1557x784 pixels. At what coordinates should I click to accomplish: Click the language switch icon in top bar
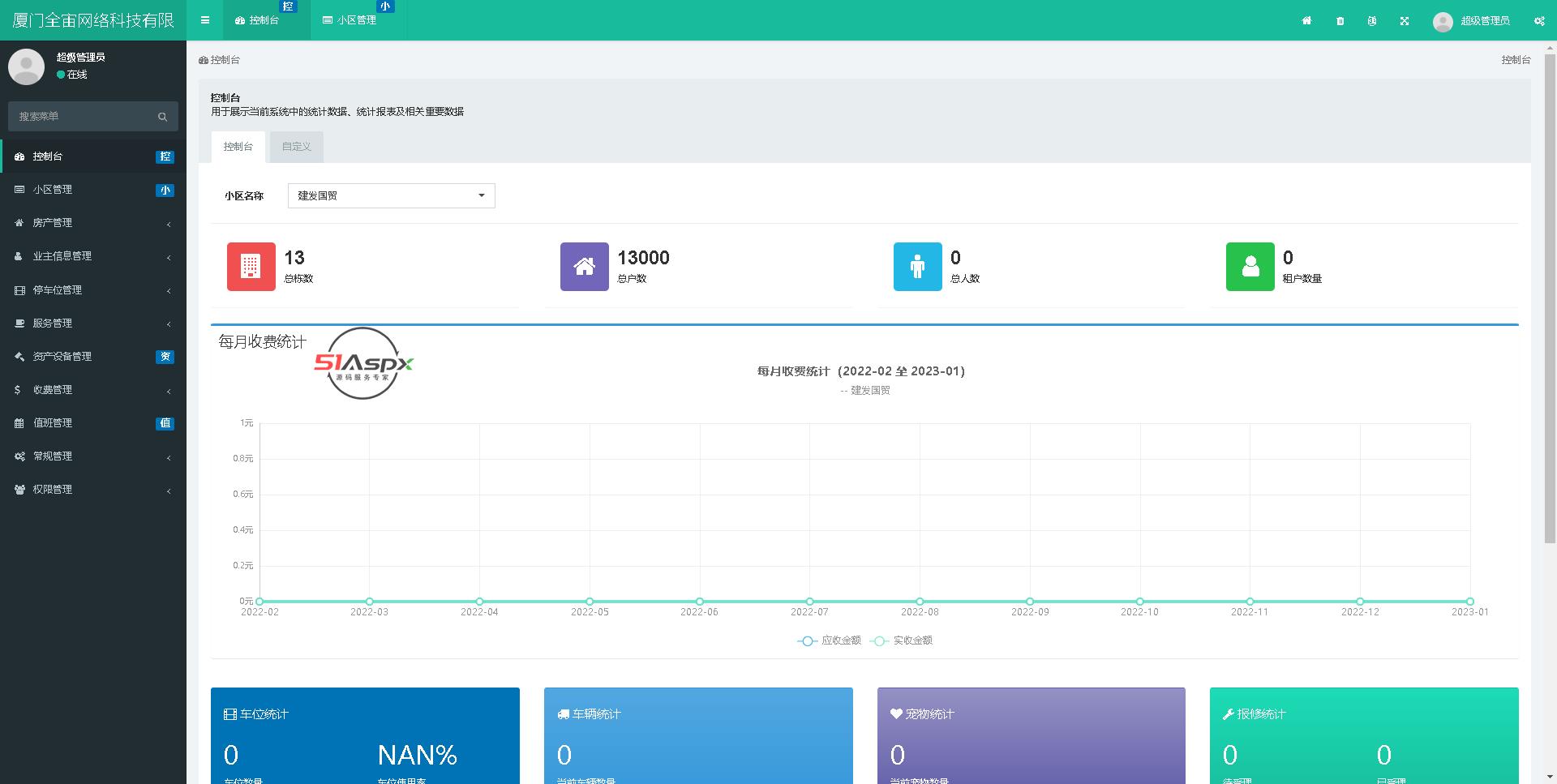pyautogui.click(x=1371, y=21)
